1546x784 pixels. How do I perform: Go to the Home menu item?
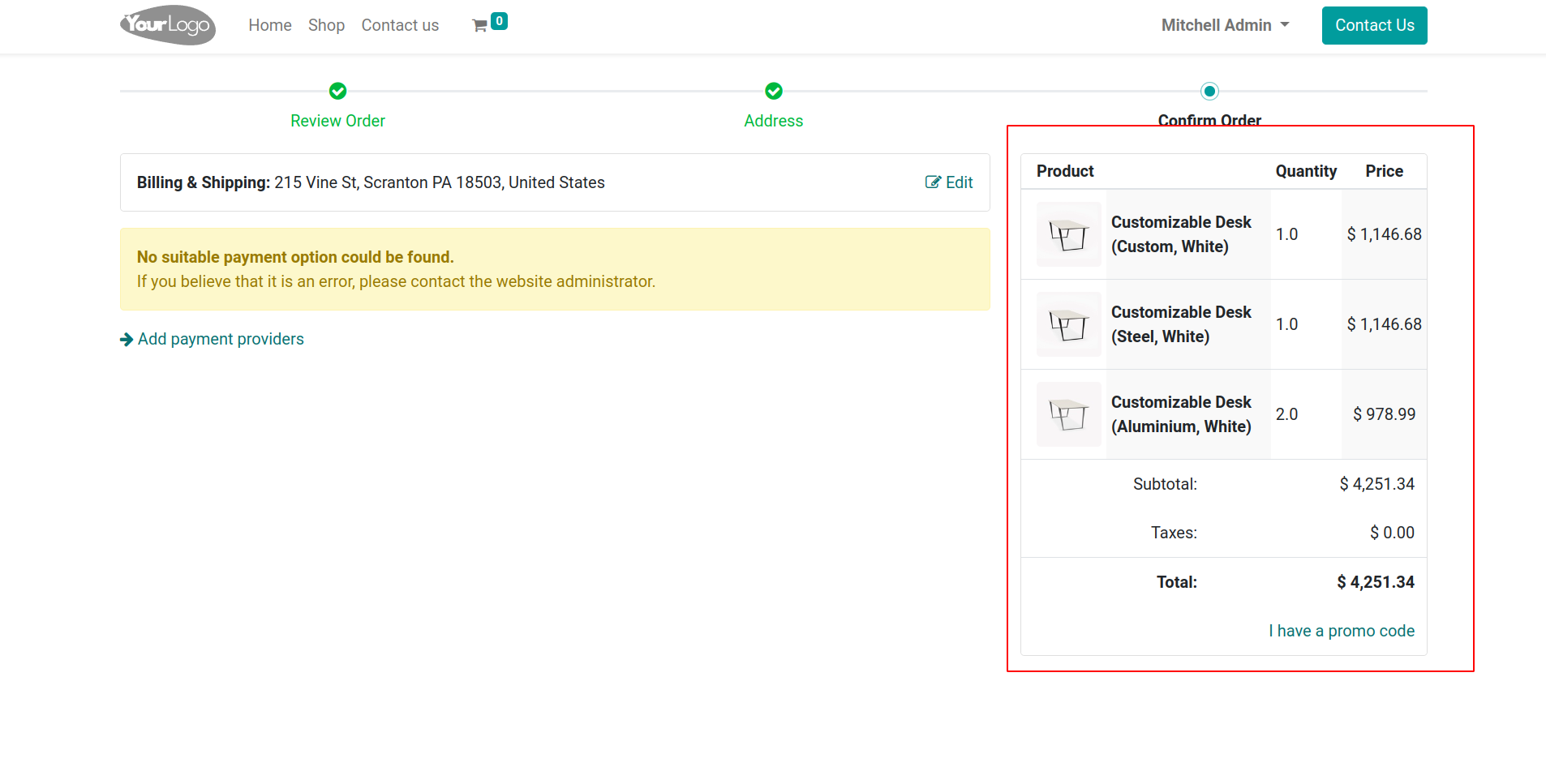click(x=270, y=25)
